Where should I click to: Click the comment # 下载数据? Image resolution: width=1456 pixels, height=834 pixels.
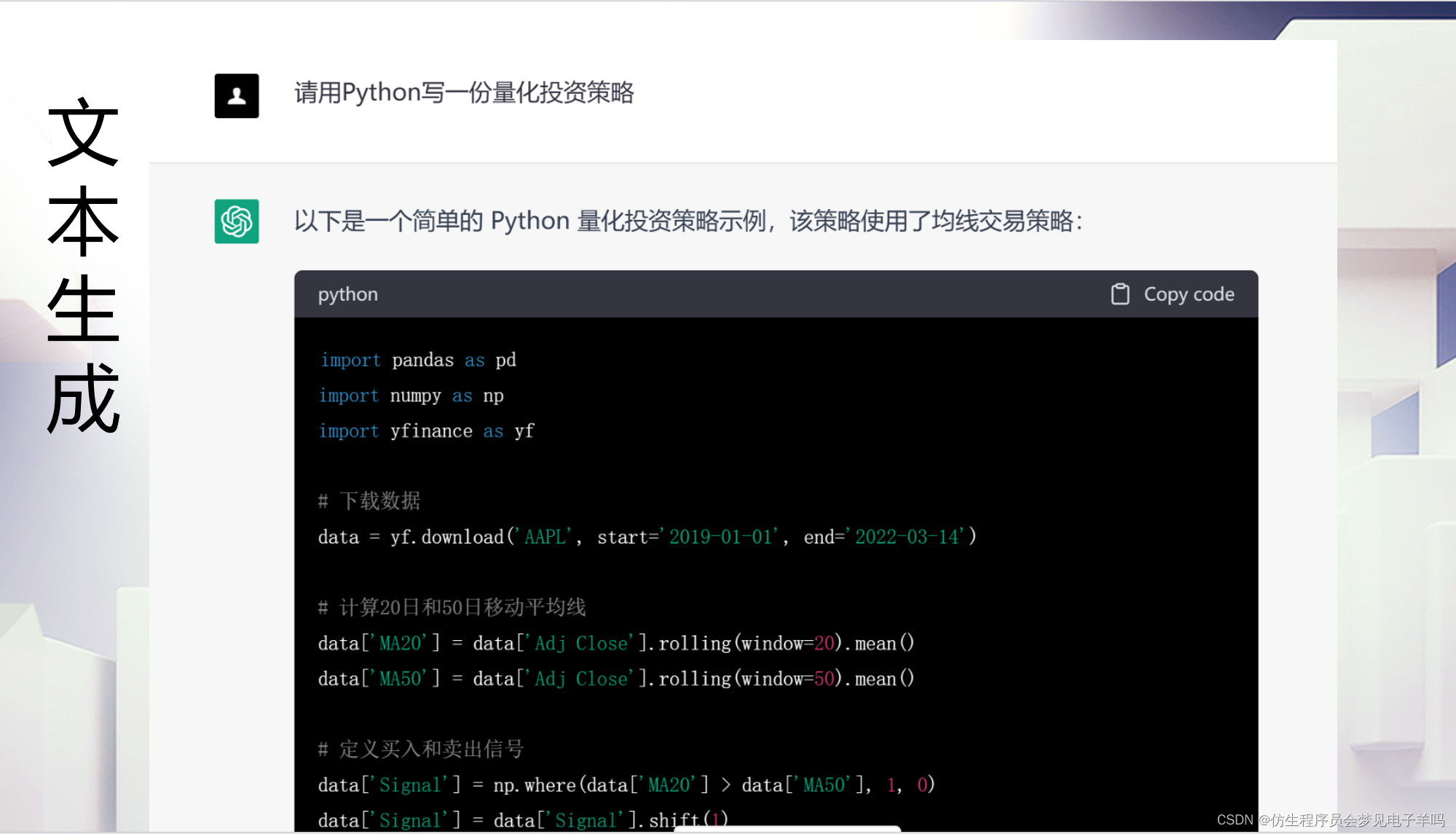[369, 501]
